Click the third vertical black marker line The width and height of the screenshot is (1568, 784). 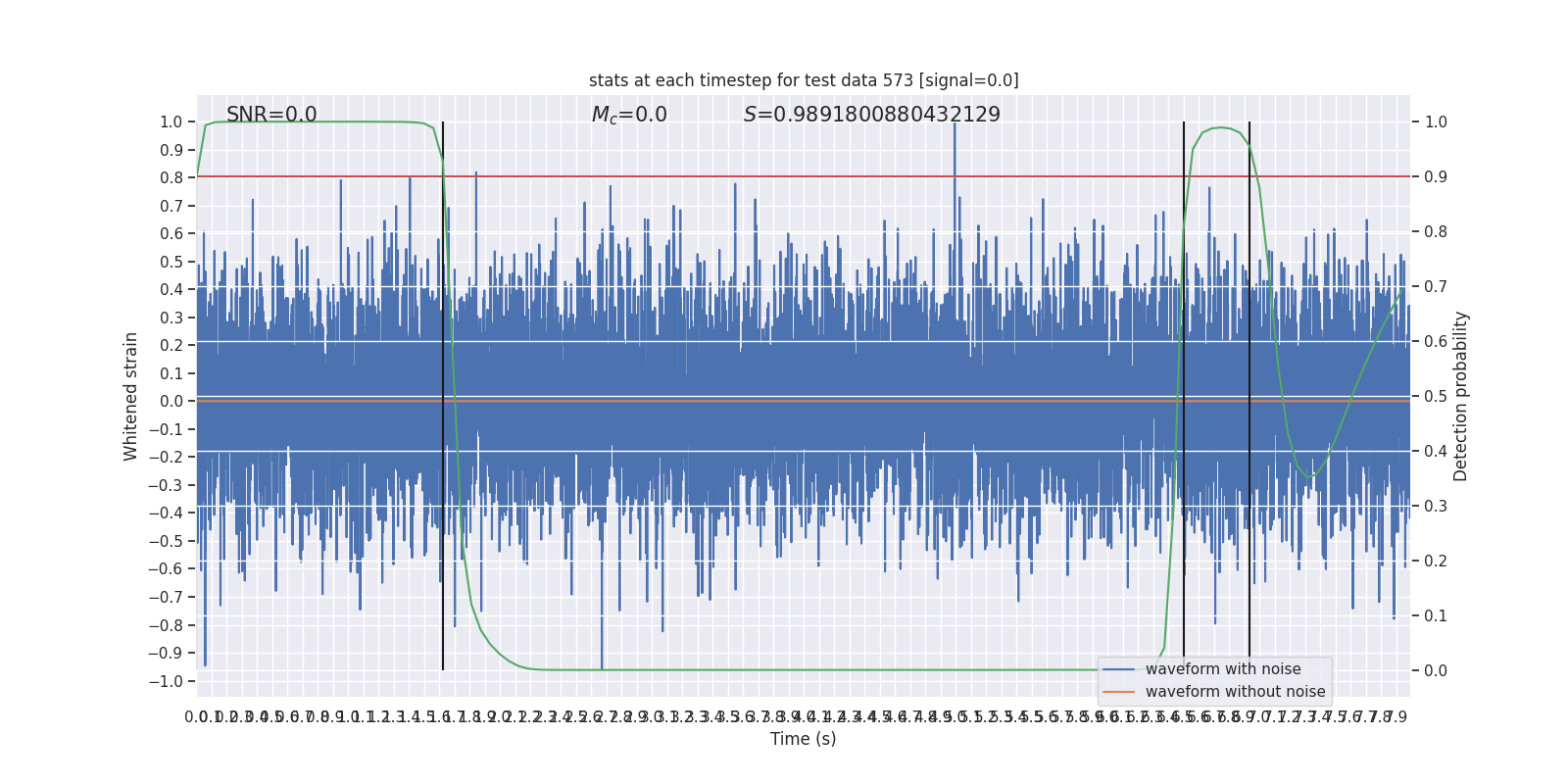pos(1249,396)
